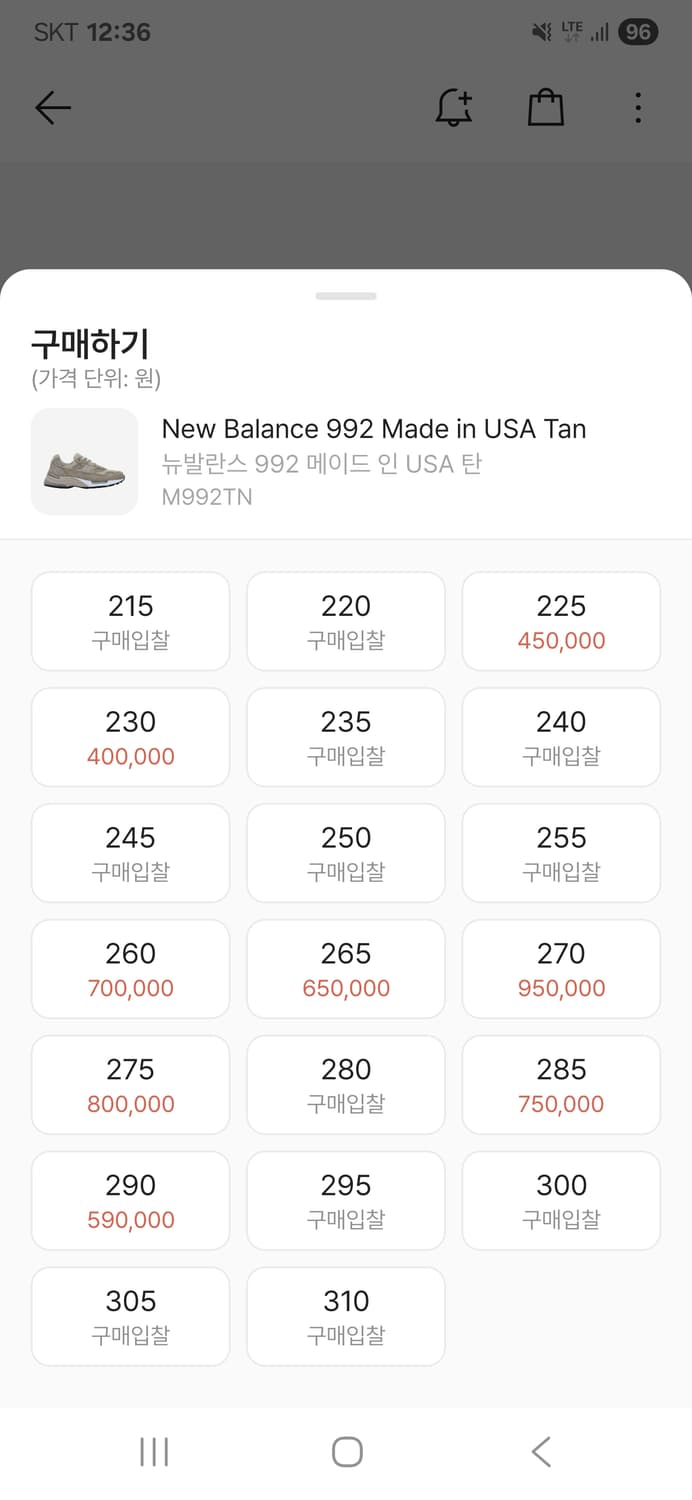The width and height of the screenshot is (692, 1500).
Task: Select size 270 priced 950,000
Action: 561,969
